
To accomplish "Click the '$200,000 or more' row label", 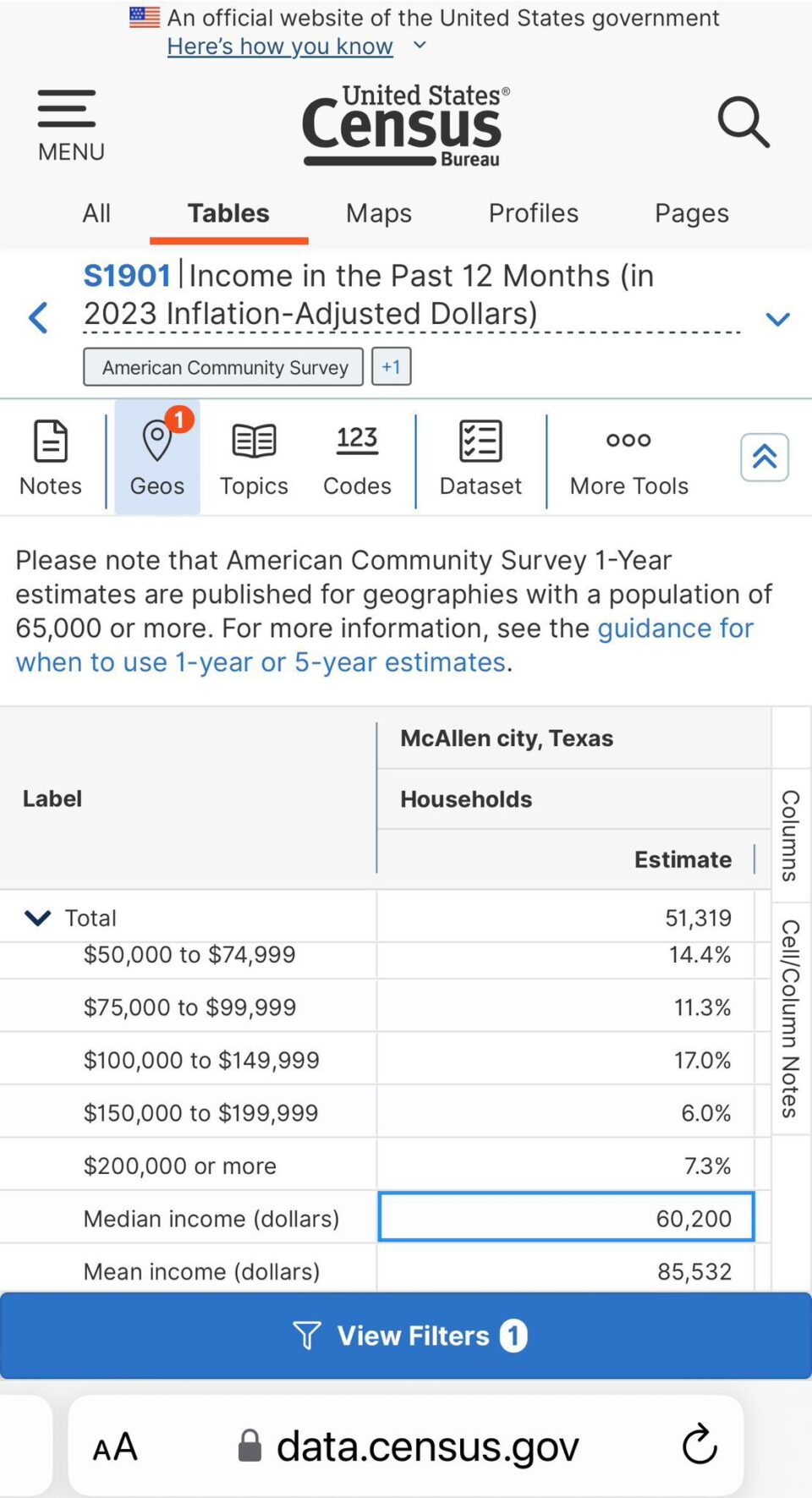I will pyautogui.click(x=179, y=1166).
